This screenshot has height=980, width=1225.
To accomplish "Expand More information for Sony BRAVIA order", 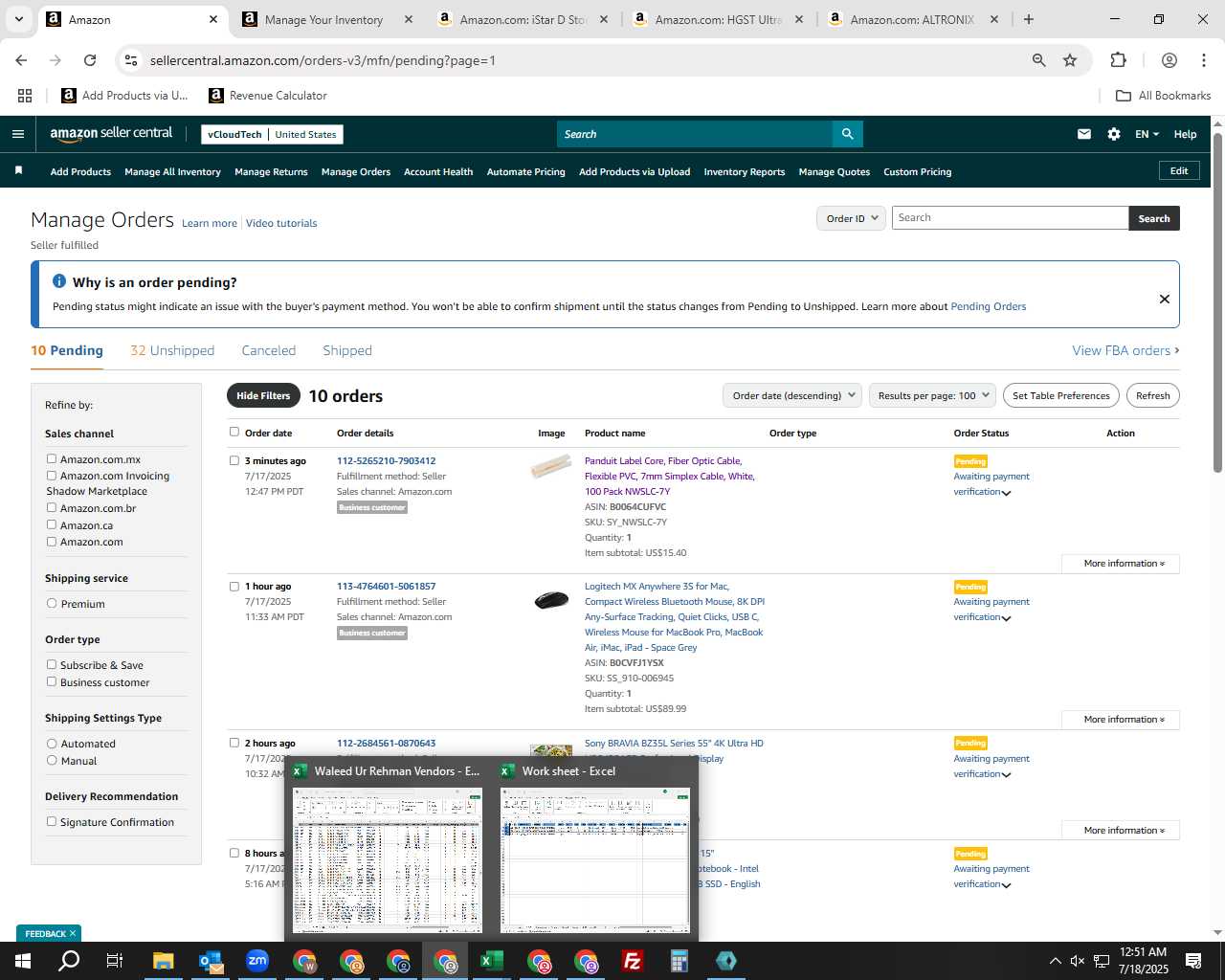I will pos(1121,831).
